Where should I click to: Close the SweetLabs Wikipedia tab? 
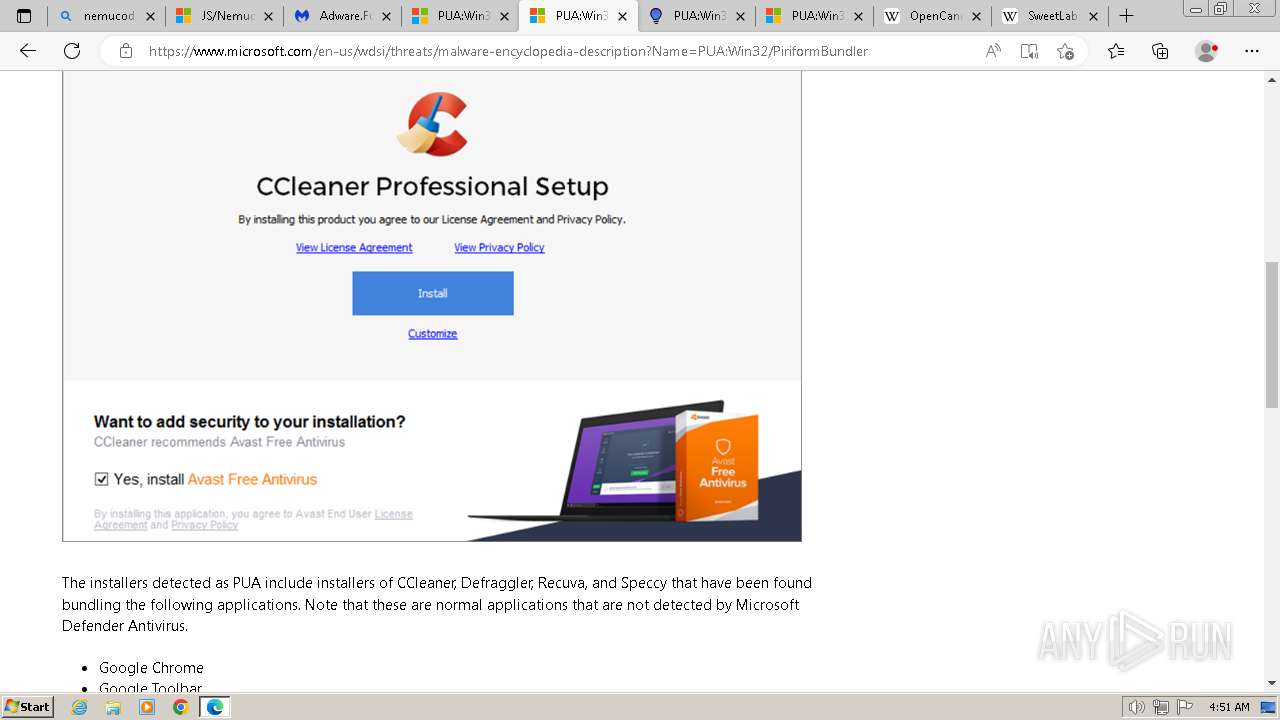(1094, 16)
